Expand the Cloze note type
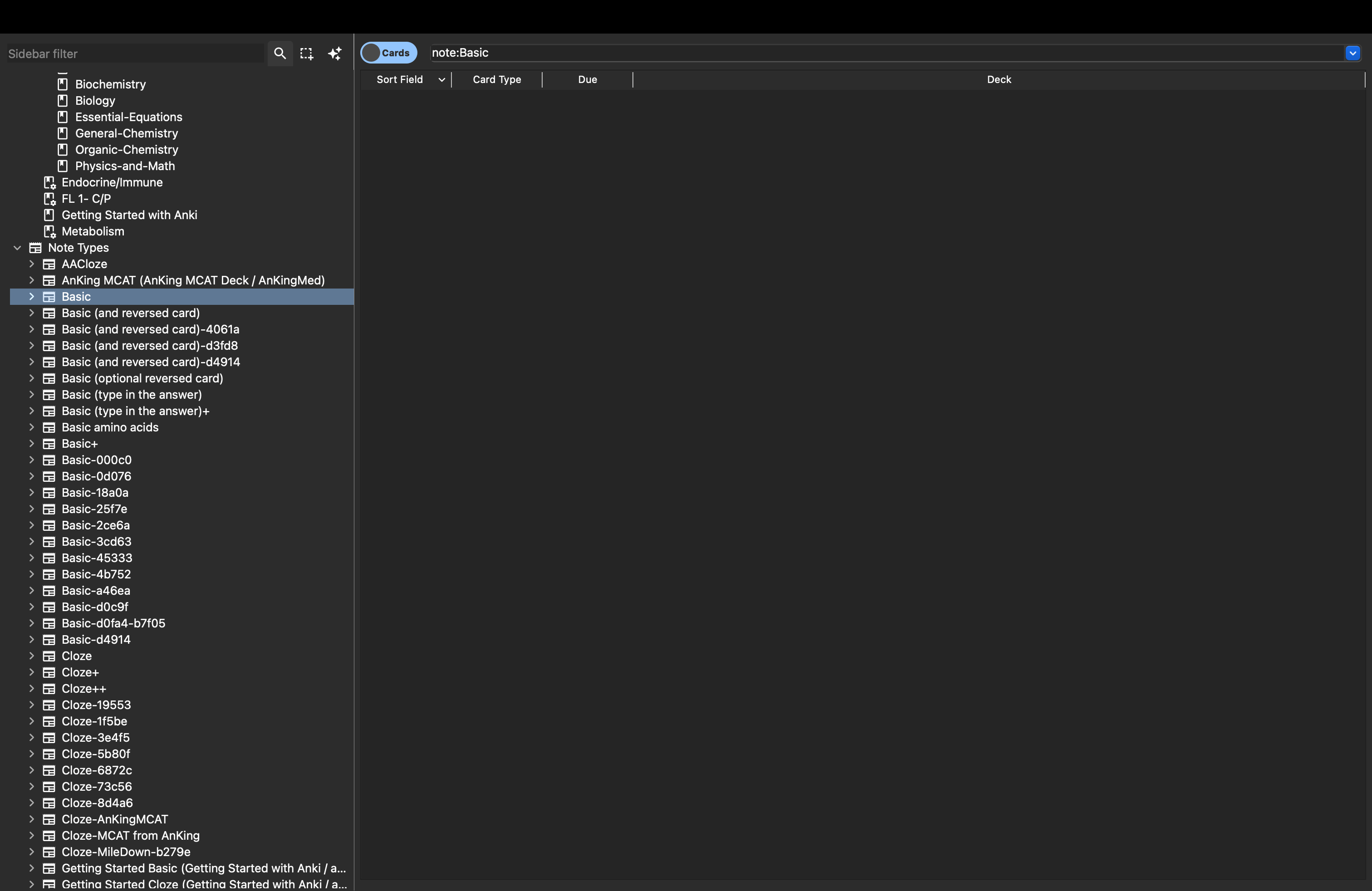 point(32,656)
